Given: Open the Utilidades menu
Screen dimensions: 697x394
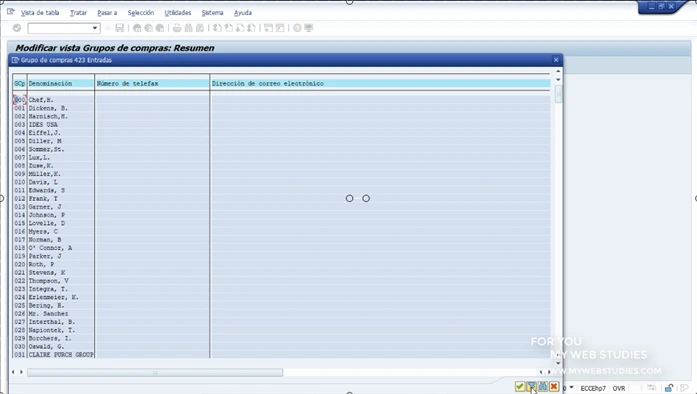Looking at the screenshot, I should [178, 13].
